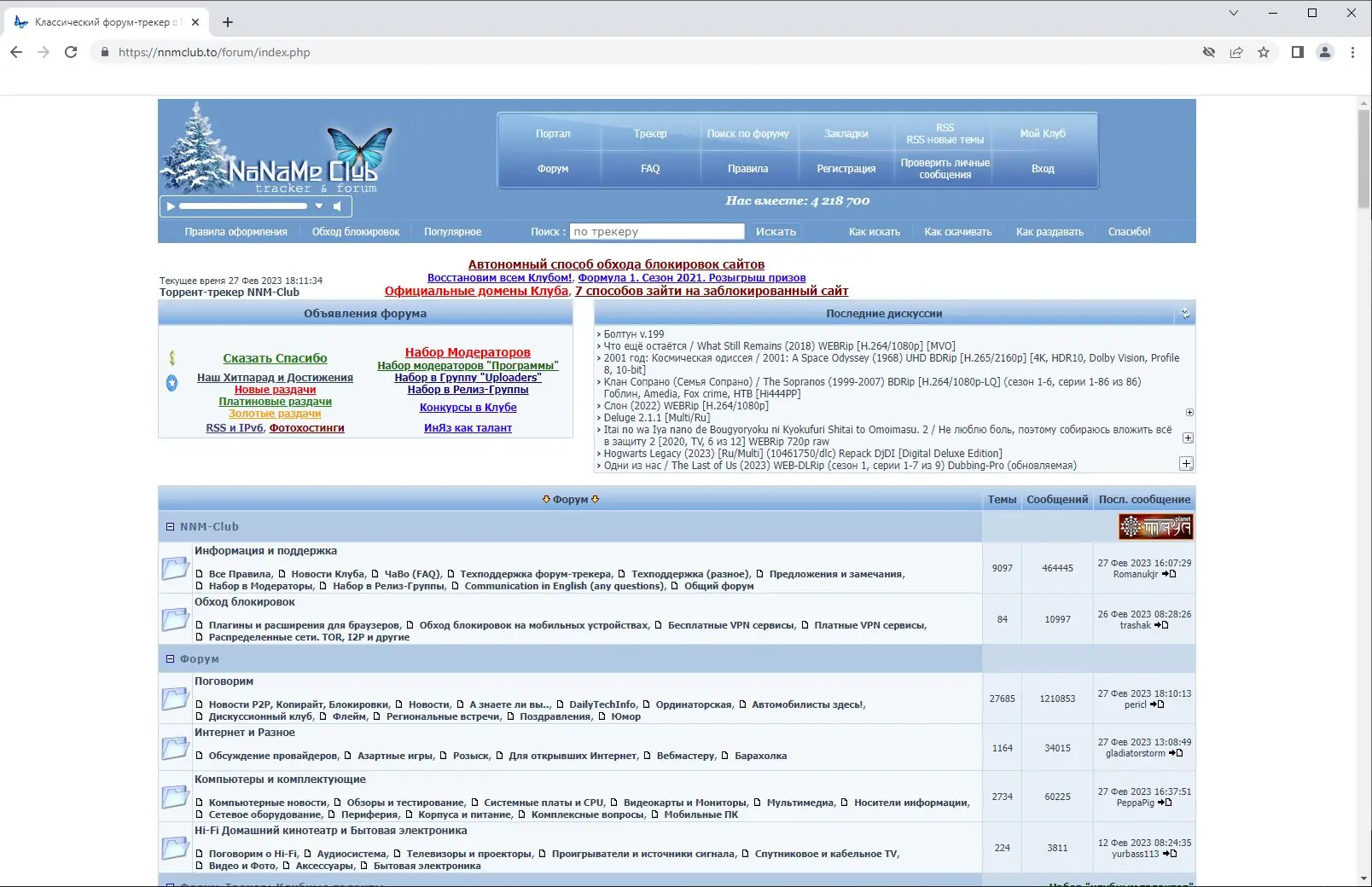This screenshot has width=1372, height=887.
Task: Click the down arrow left of Форум header
Action: point(546,500)
